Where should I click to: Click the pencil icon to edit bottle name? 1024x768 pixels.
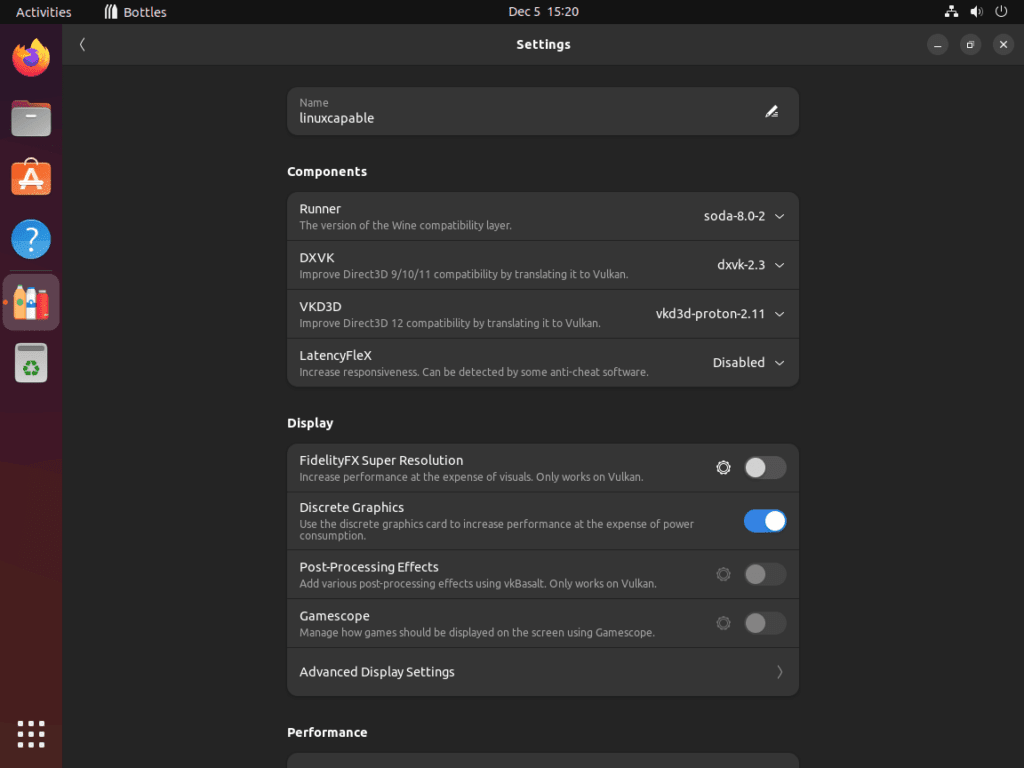[x=771, y=111]
